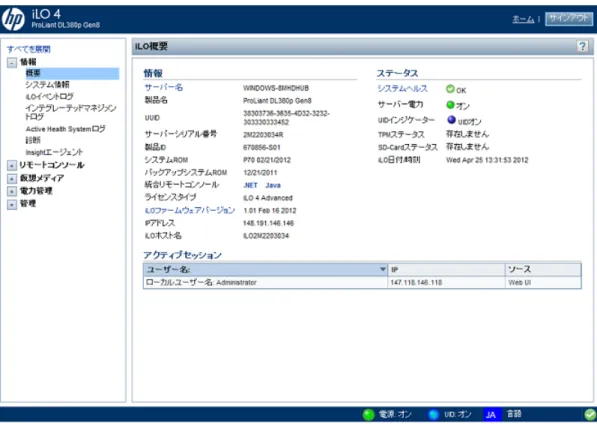Screen dimensions: 597x424
Task: Click the サインアウト button
Action: 569,19
